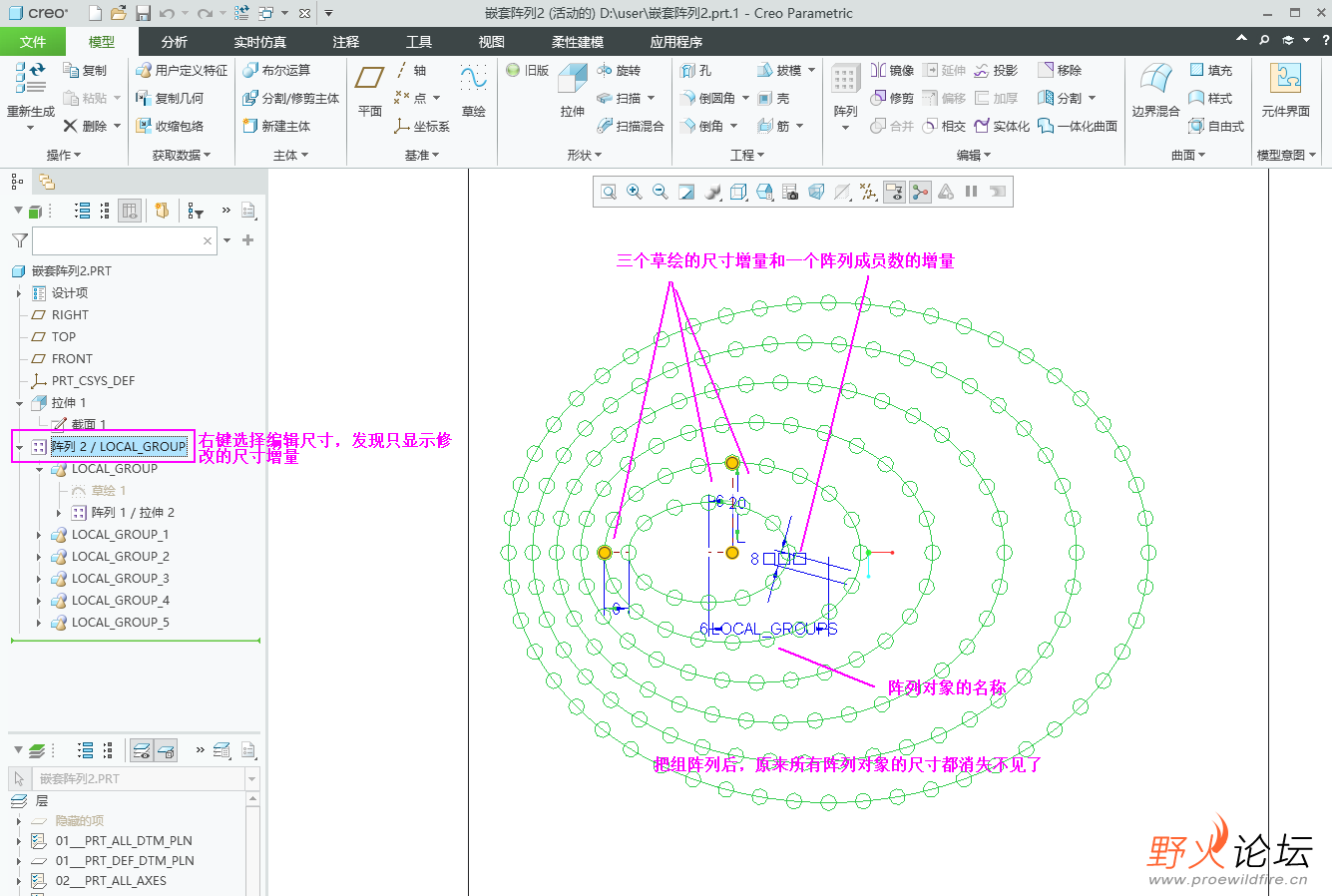Image resolution: width=1332 pixels, height=896 pixels.
Task: Select the 孔 (Hole) tool
Action: [x=695, y=71]
